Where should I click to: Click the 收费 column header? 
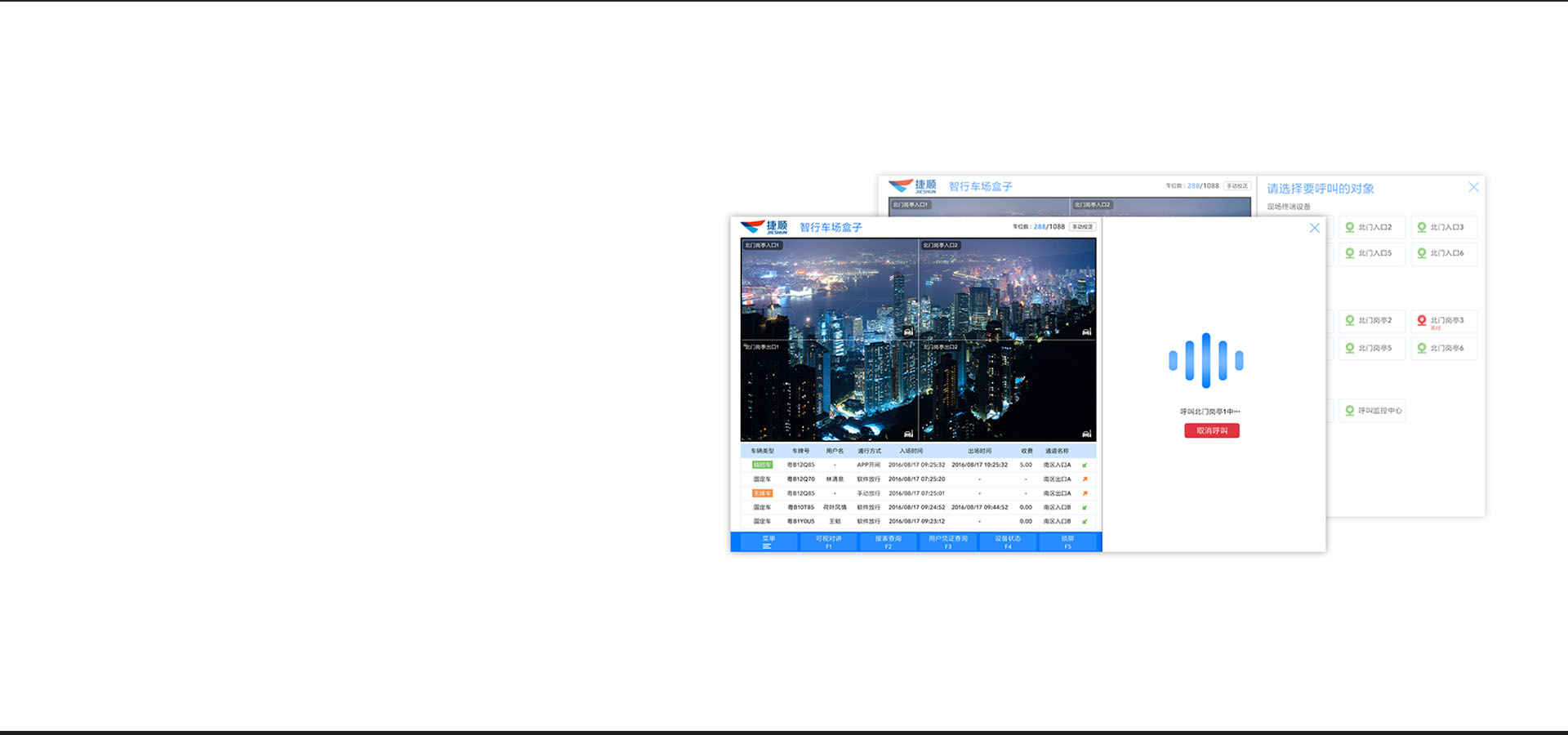pyautogui.click(x=1027, y=451)
